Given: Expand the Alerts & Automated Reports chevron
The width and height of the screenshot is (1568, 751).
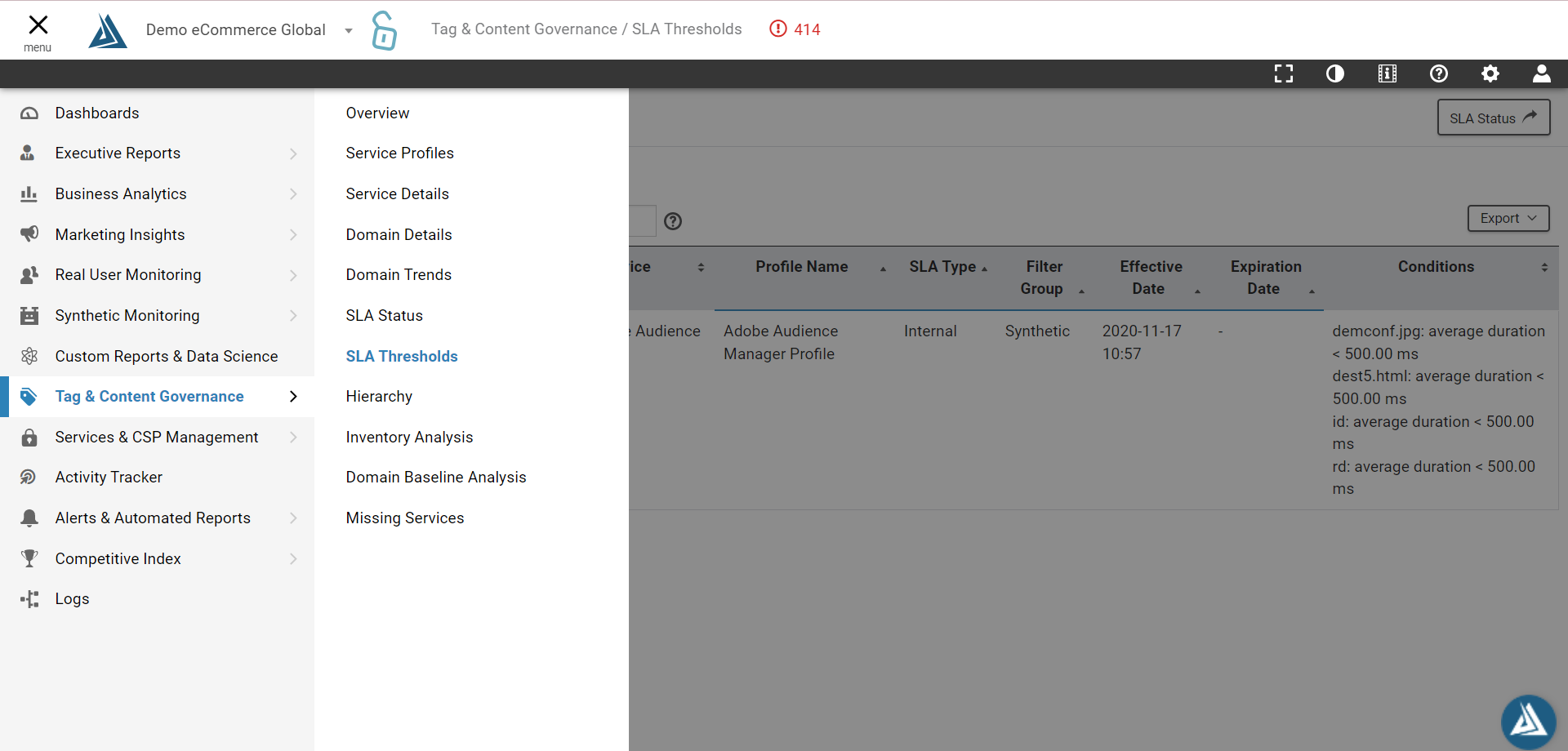Looking at the screenshot, I should click(293, 518).
